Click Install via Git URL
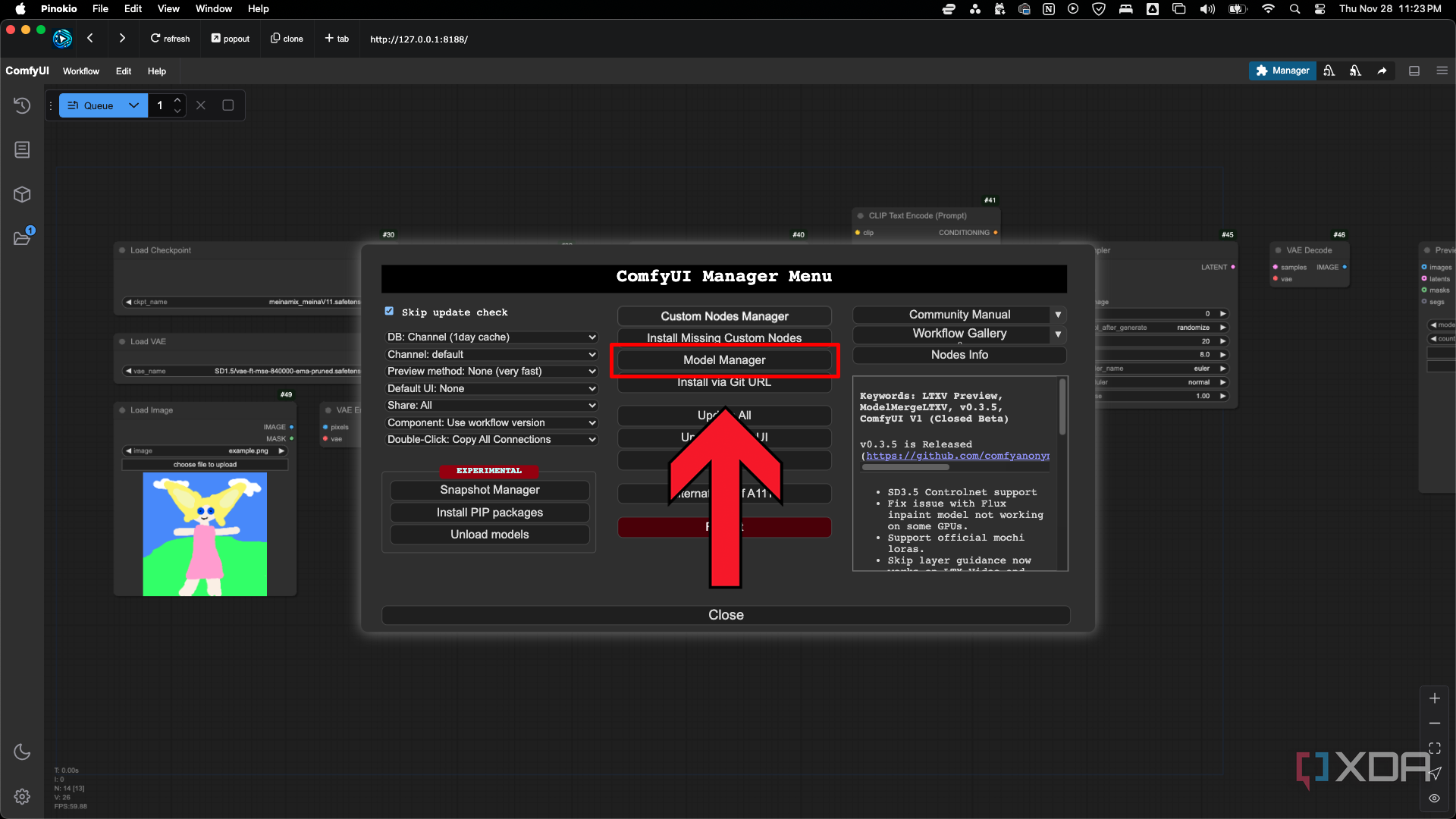1456x819 pixels. pos(724,383)
